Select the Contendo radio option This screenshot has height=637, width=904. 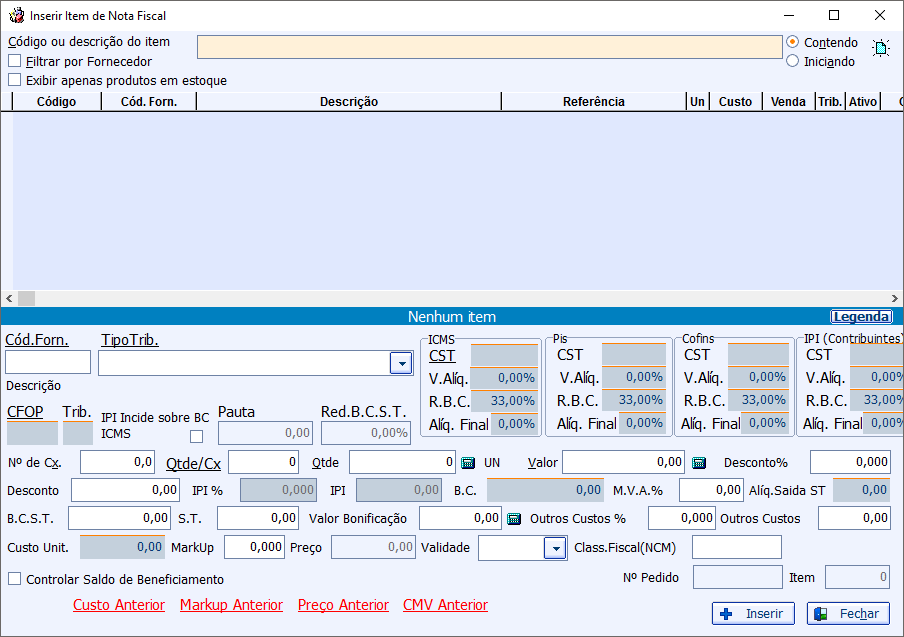(793, 42)
